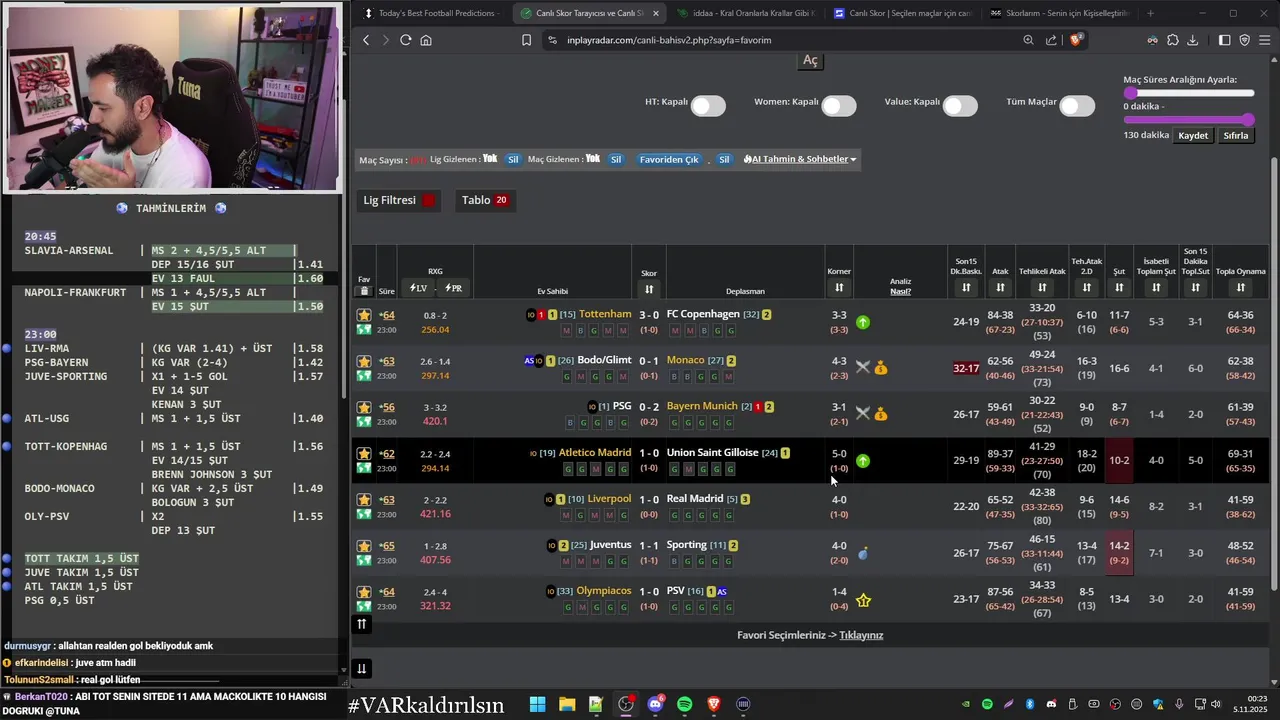Toggle the Value: Kapalı switch
Viewport: 1280px width, 720px height.
(960, 106)
